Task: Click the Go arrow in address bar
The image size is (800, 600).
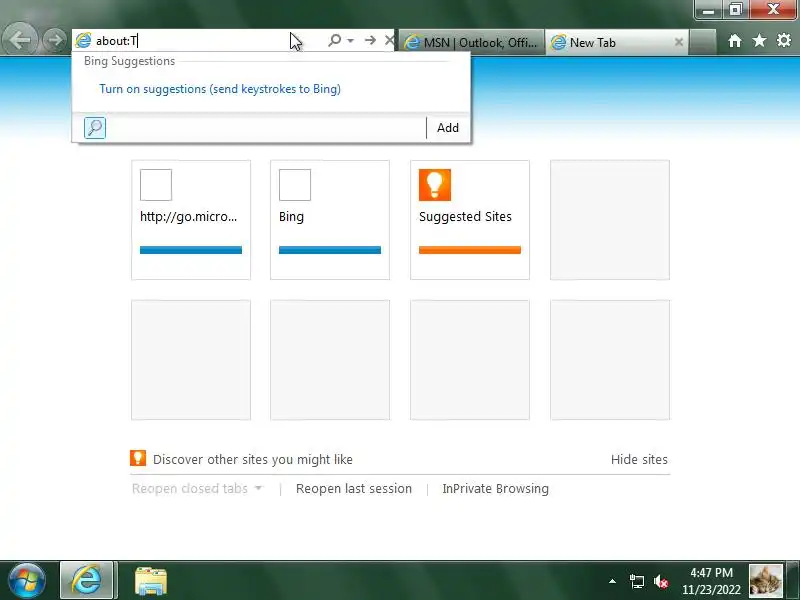Action: pos(370,40)
